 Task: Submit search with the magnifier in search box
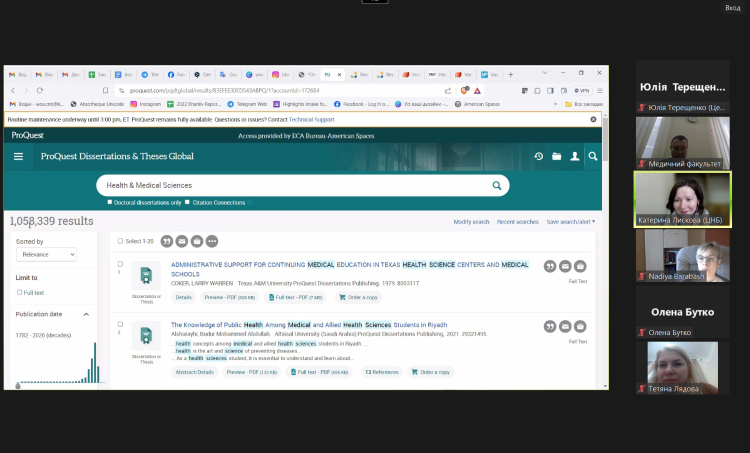(496, 186)
